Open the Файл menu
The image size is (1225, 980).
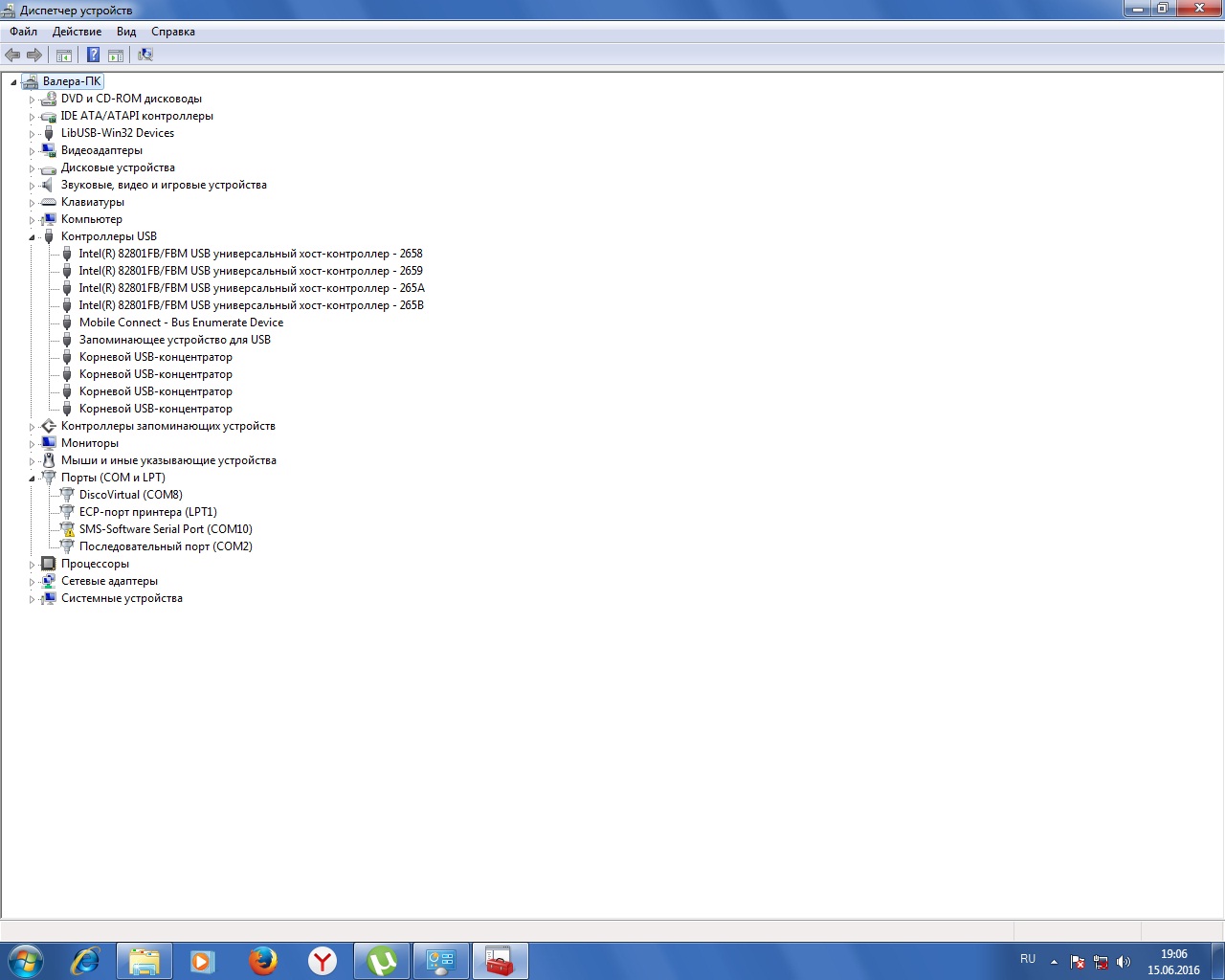pos(24,32)
